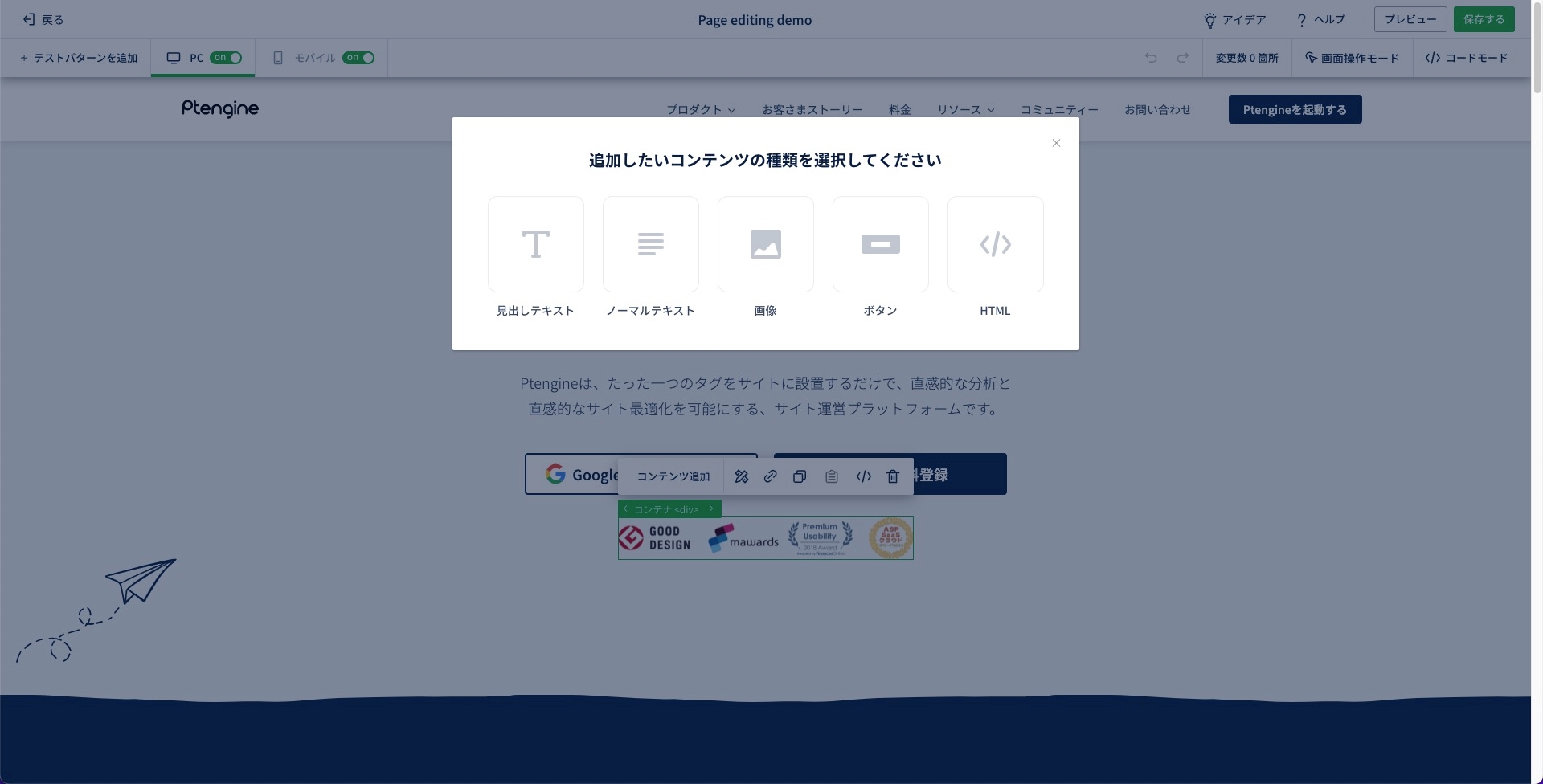Navigate to the next container with right chevron
This screenshot has height=784, width=1543.
tap(711, 509)
